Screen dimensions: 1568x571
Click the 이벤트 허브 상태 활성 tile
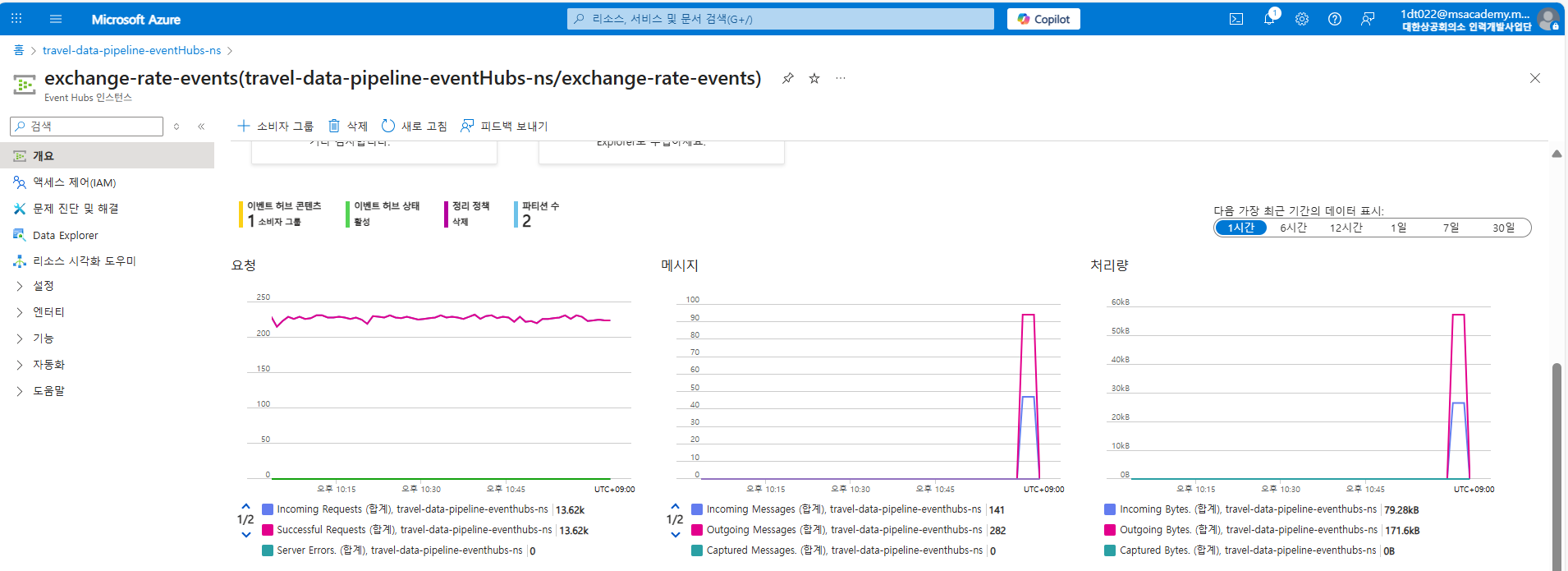pos(384,214)
